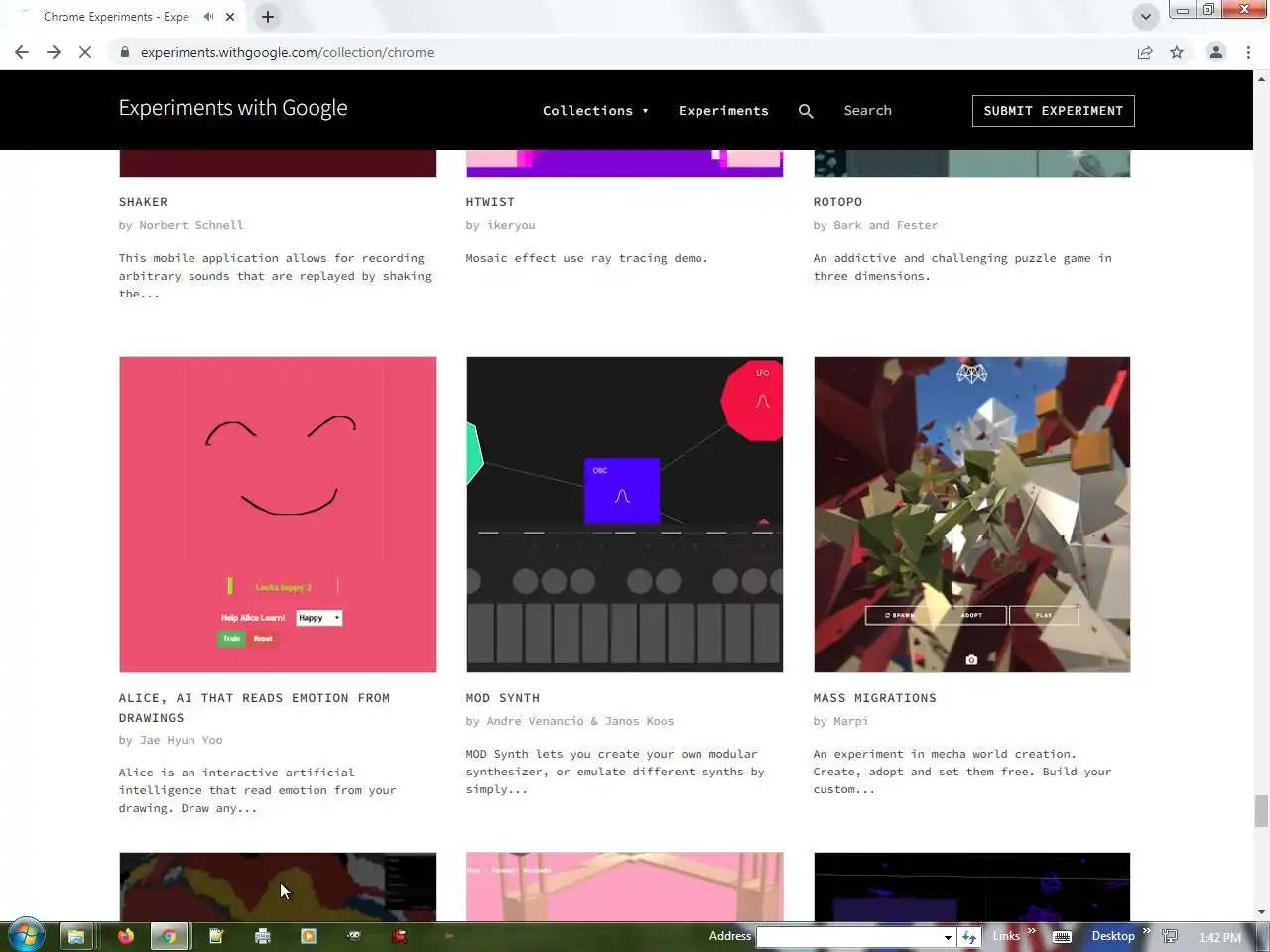
Task: Click the camera icon in Mass Migrations thumbnail
Action: pos(971,659)
